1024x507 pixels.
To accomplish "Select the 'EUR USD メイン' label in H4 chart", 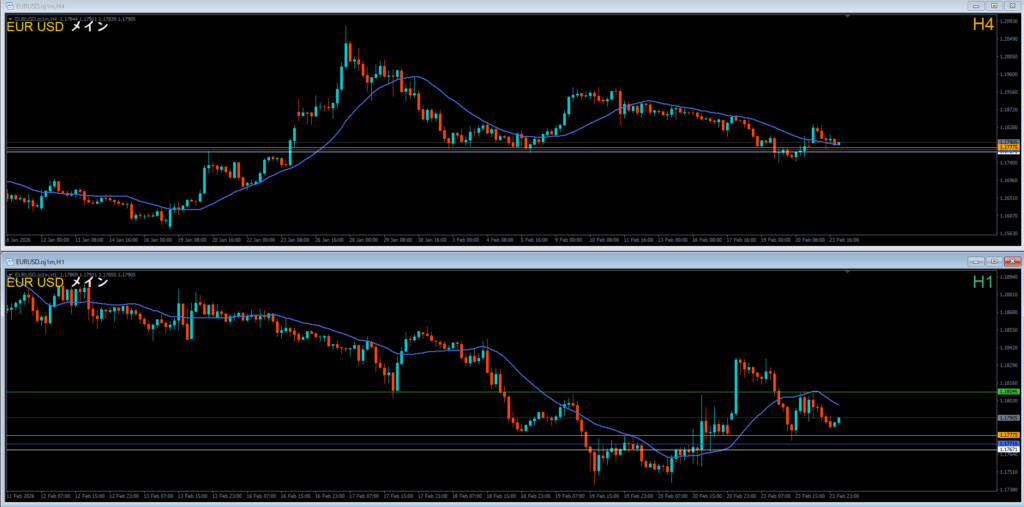I will pyautogui.click(x=57, y=27).
